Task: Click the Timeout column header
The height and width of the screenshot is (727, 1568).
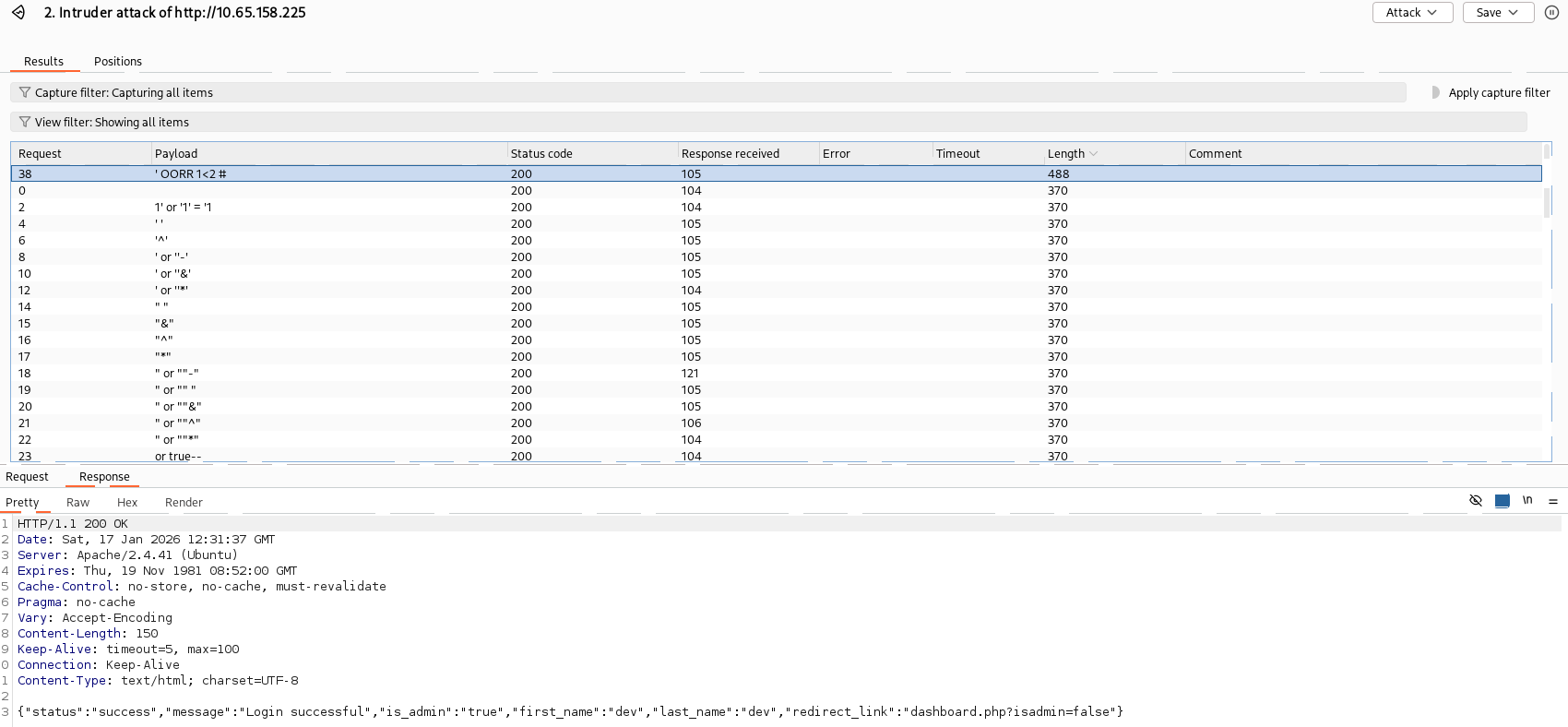Action: coord(988,153)
